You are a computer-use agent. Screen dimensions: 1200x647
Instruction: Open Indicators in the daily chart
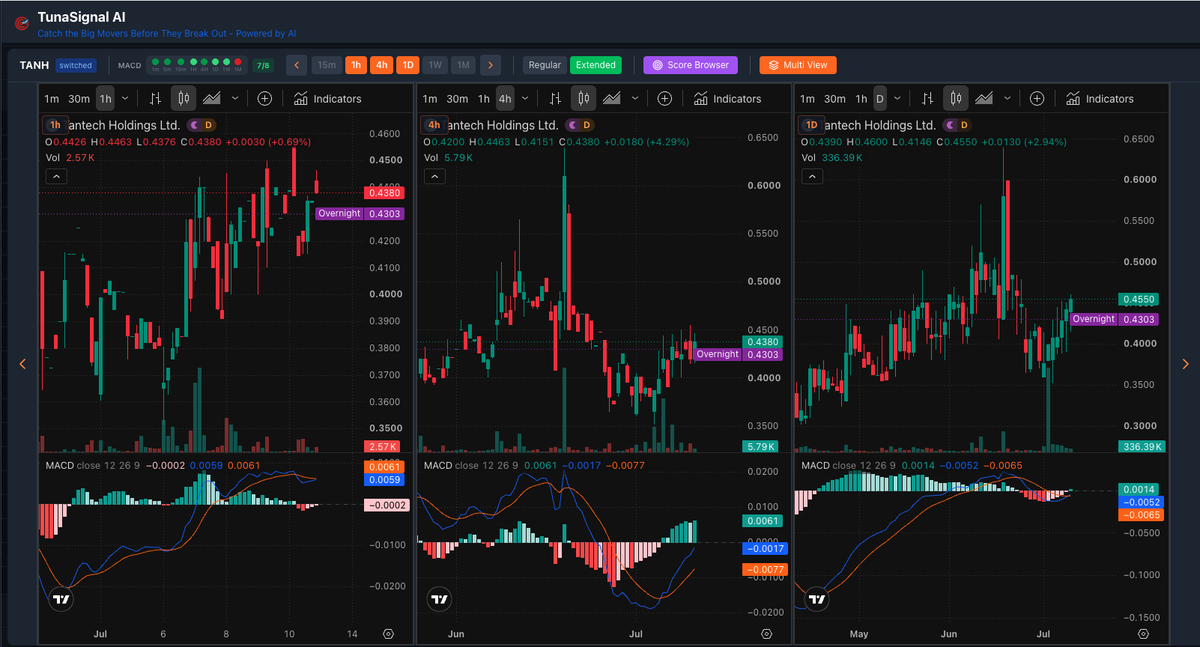click(1100, 98)
